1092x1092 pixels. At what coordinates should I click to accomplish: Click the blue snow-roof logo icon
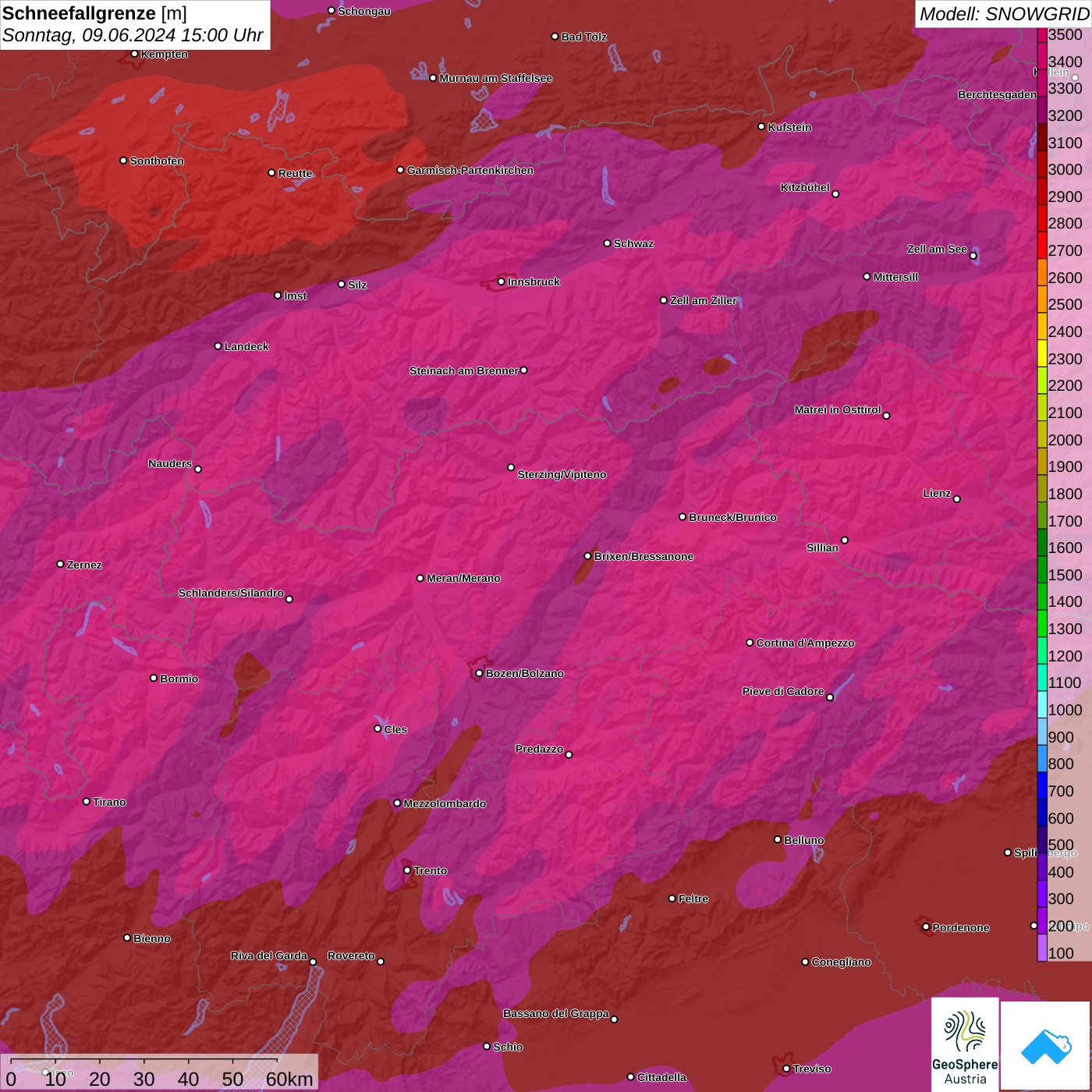[x=1046, y=1046]
